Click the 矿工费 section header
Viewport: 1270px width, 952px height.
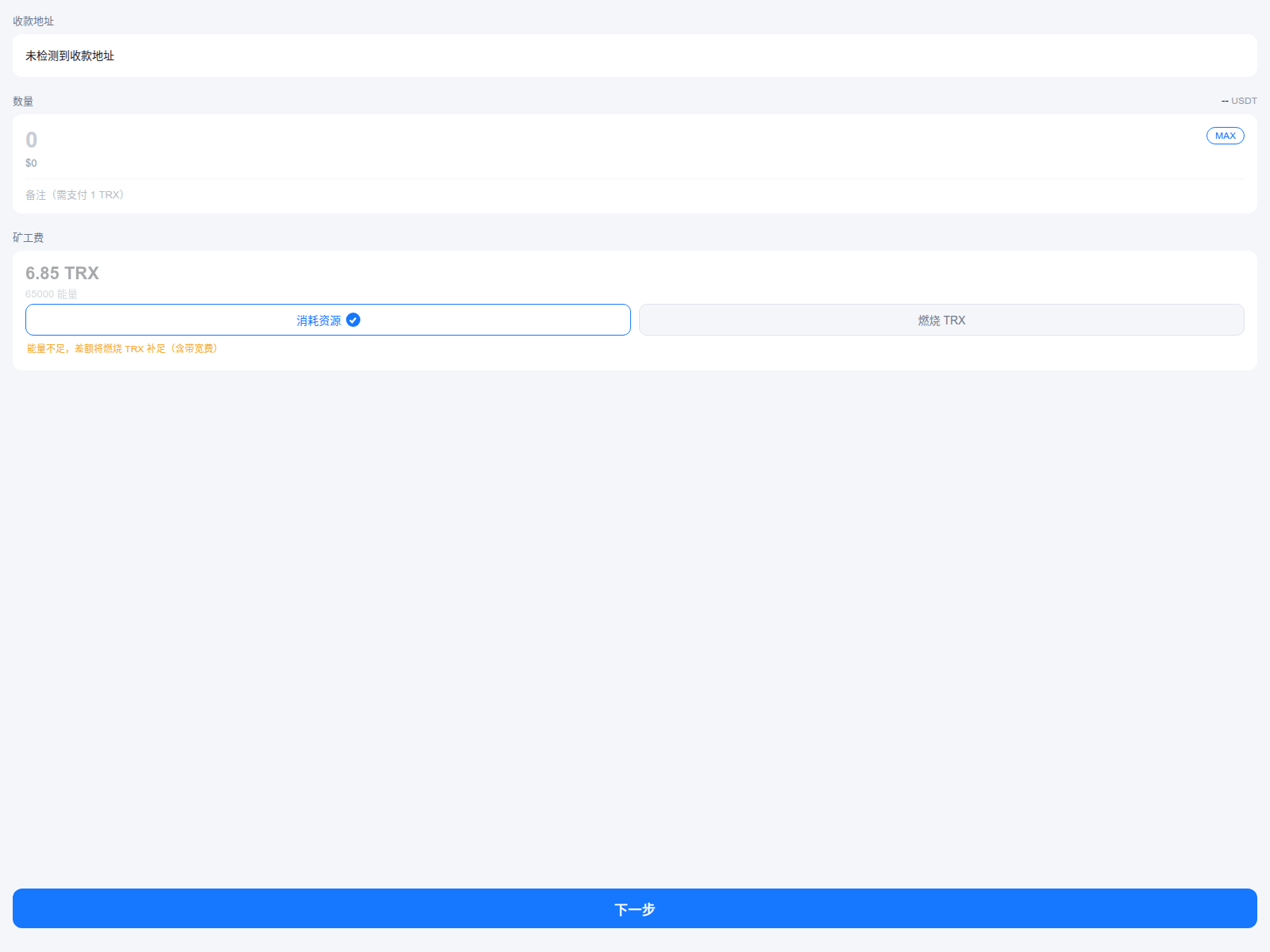pos(28,237)
